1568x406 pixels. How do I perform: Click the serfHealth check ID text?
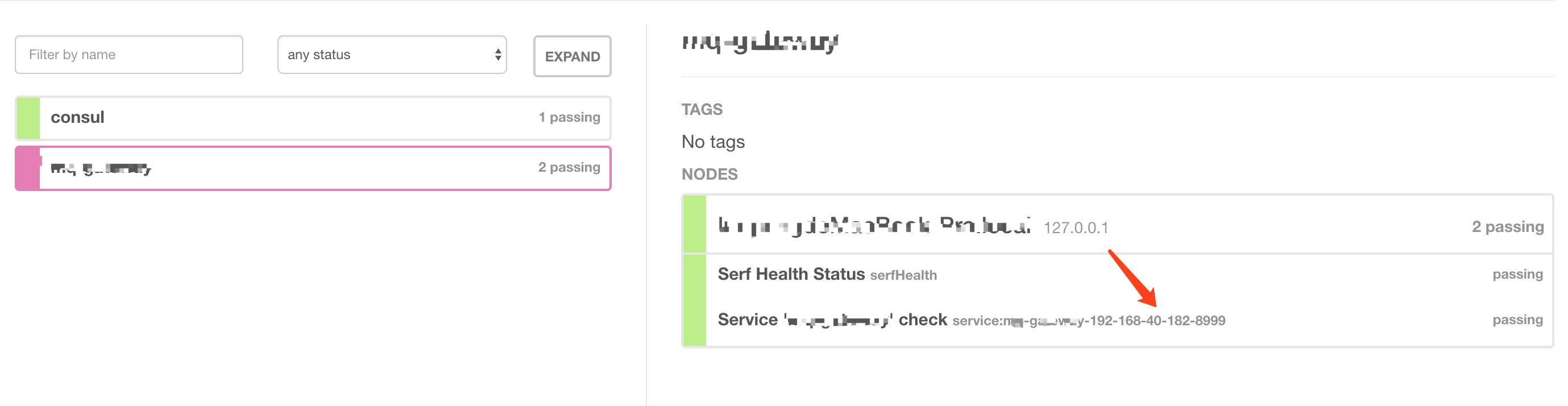point(903,275)
